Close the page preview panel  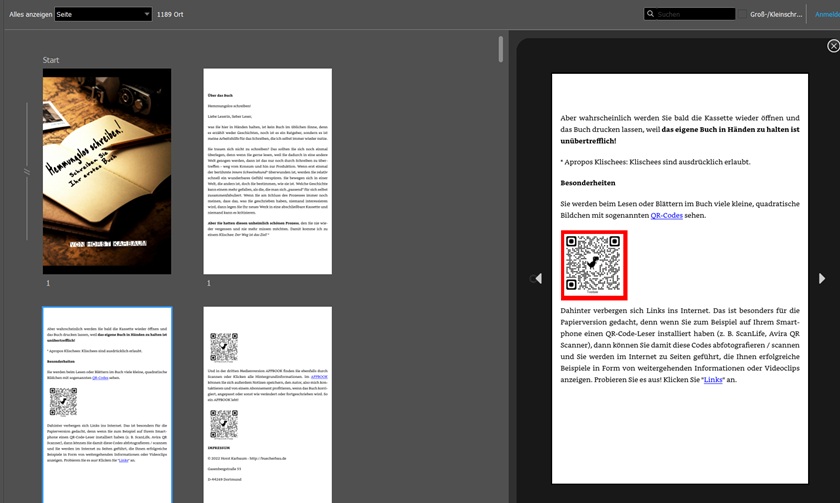click(x=833, y=46)
